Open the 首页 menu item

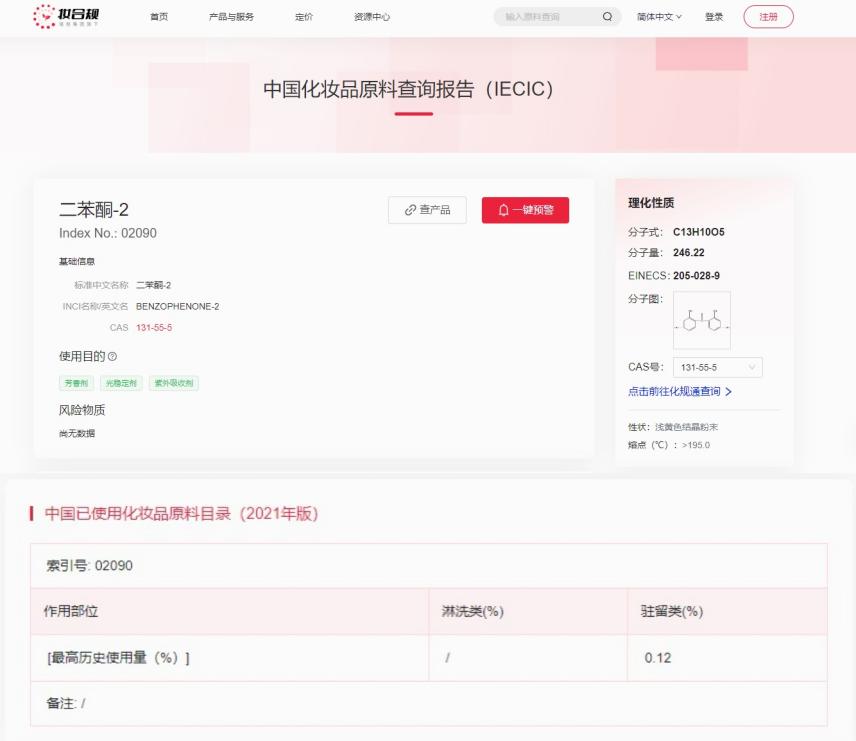point(159,17)
